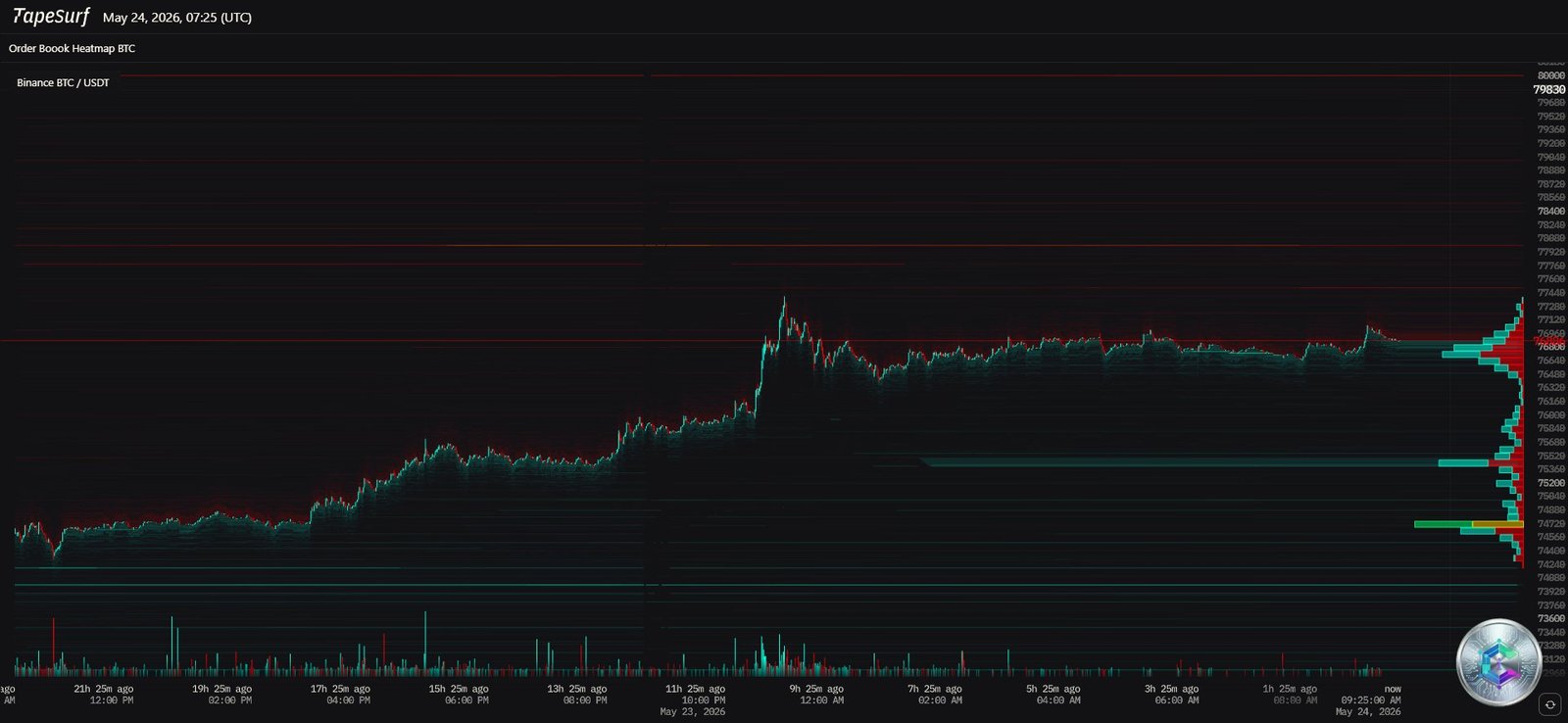Viewport: 1568px width, 723px height.
Task: Click the 19h 25m ago time label
Action: (x=221, y=689)
